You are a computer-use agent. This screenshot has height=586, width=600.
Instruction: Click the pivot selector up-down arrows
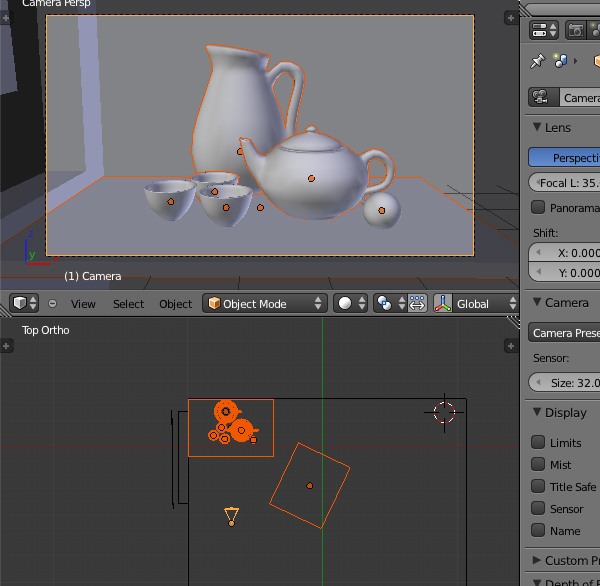click(401, 304)
